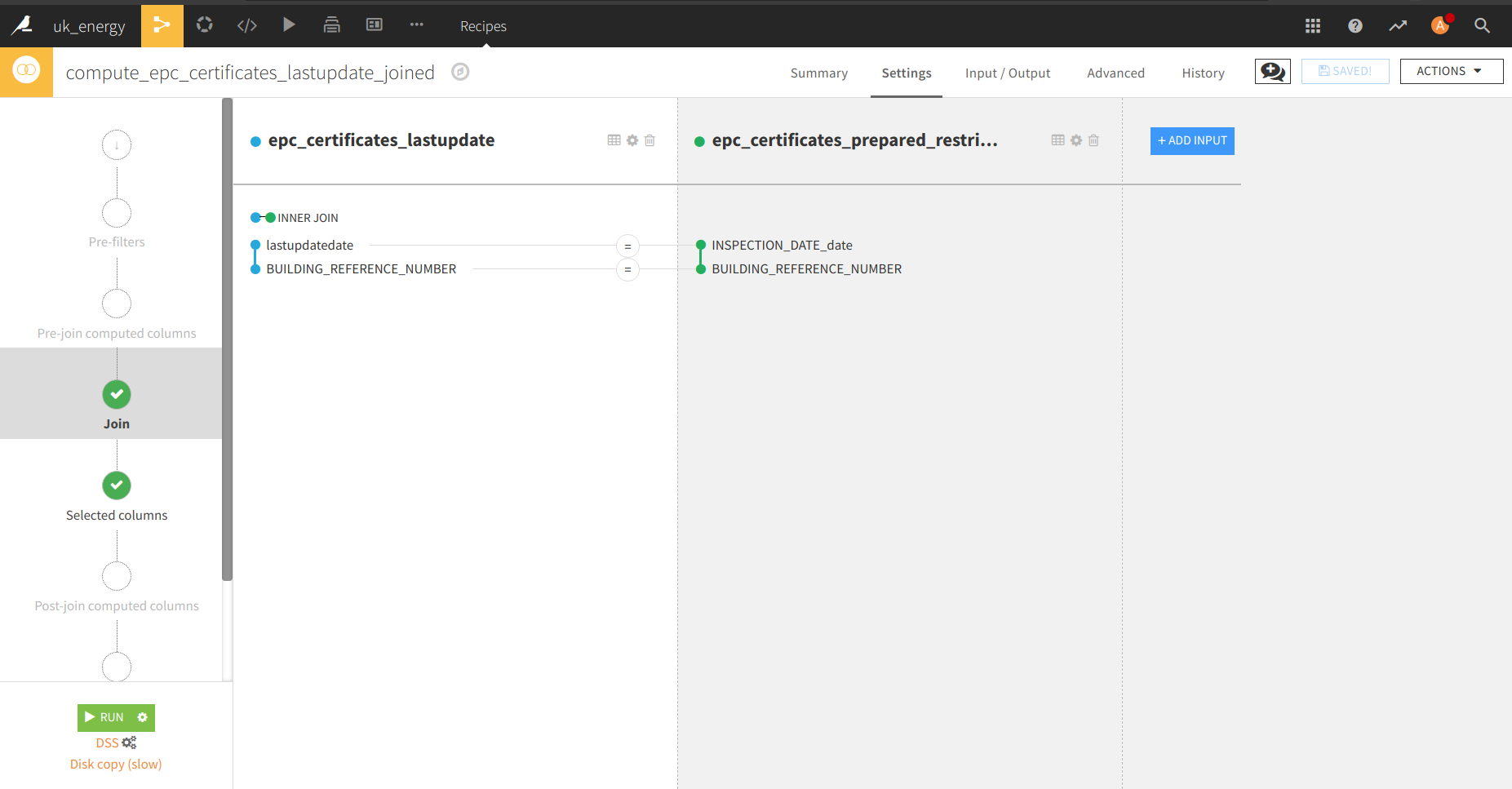Switch to the Input / Output tab
1512x789 pixels.
coord(1007,73)
